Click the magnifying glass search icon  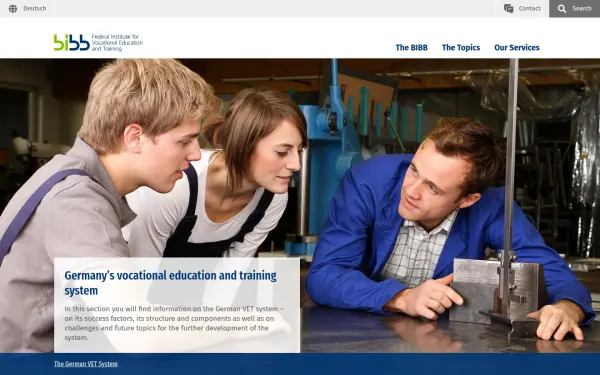pyautogui.click(x=562, y=9)
